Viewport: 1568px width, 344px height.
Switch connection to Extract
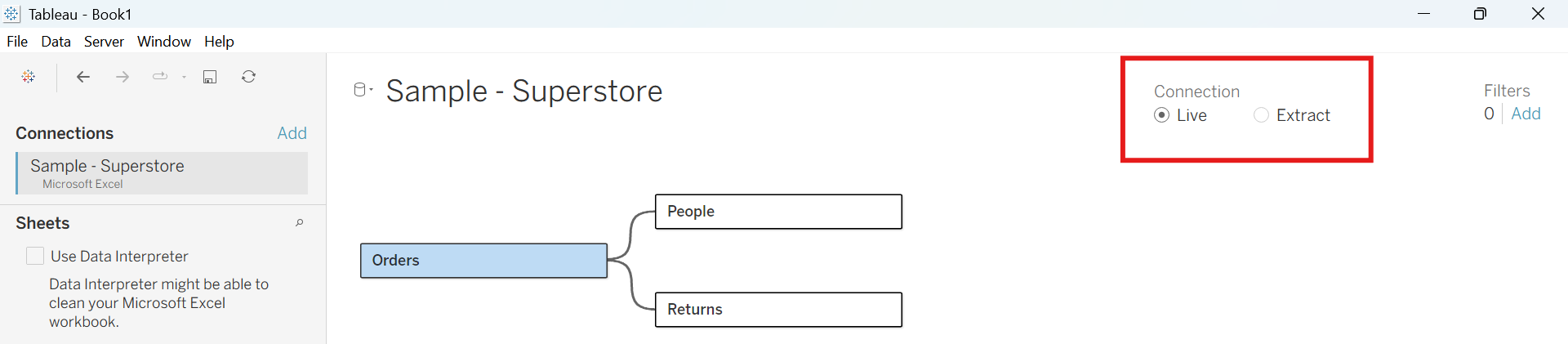(1262, 115)
